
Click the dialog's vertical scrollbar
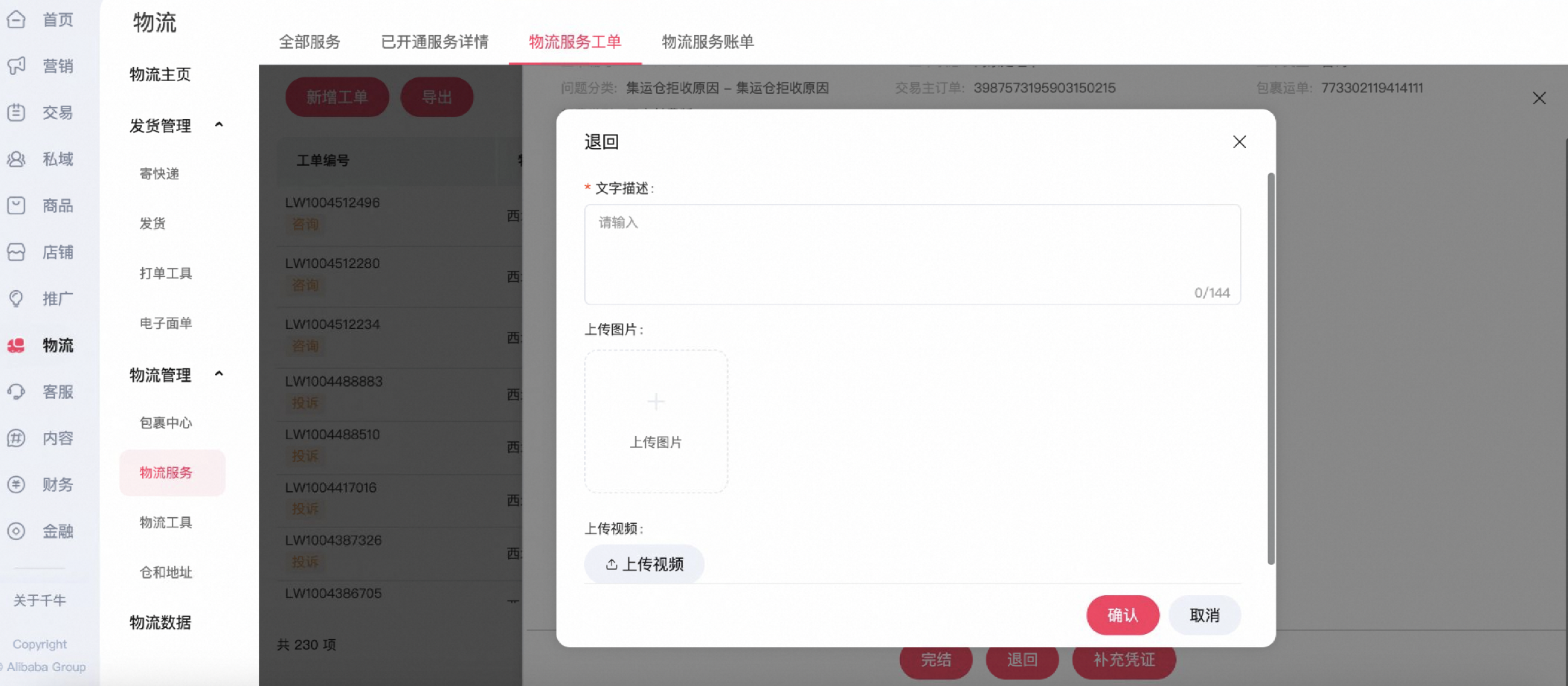tap(1271, 368)
